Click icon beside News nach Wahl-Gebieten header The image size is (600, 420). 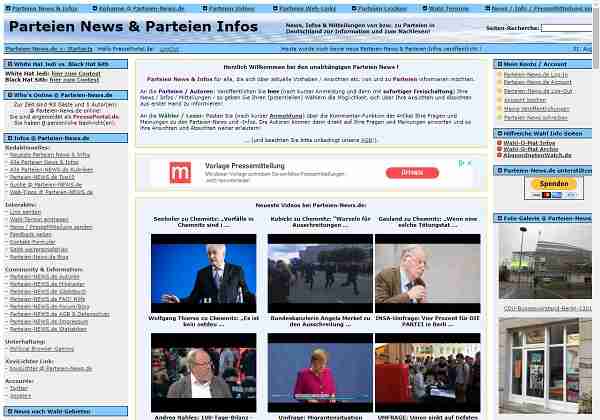click(10, 412)
